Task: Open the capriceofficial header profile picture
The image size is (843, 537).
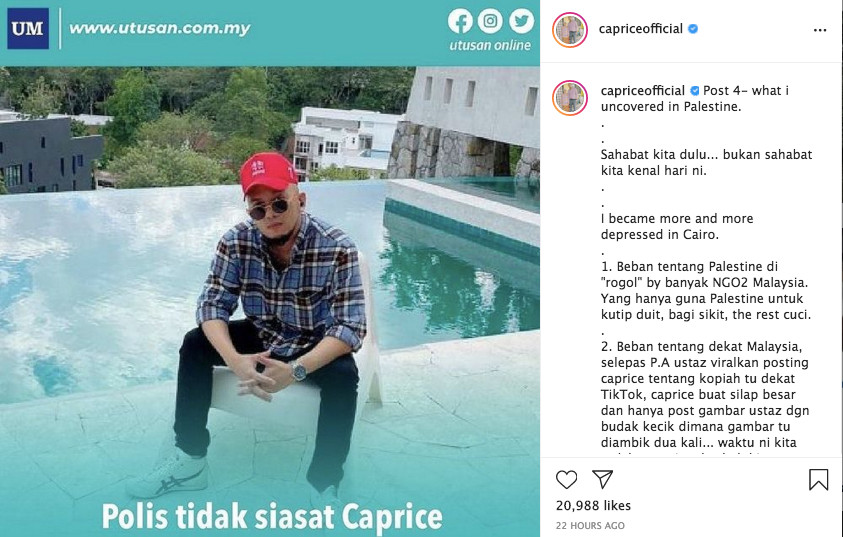Action: point(570,30)
